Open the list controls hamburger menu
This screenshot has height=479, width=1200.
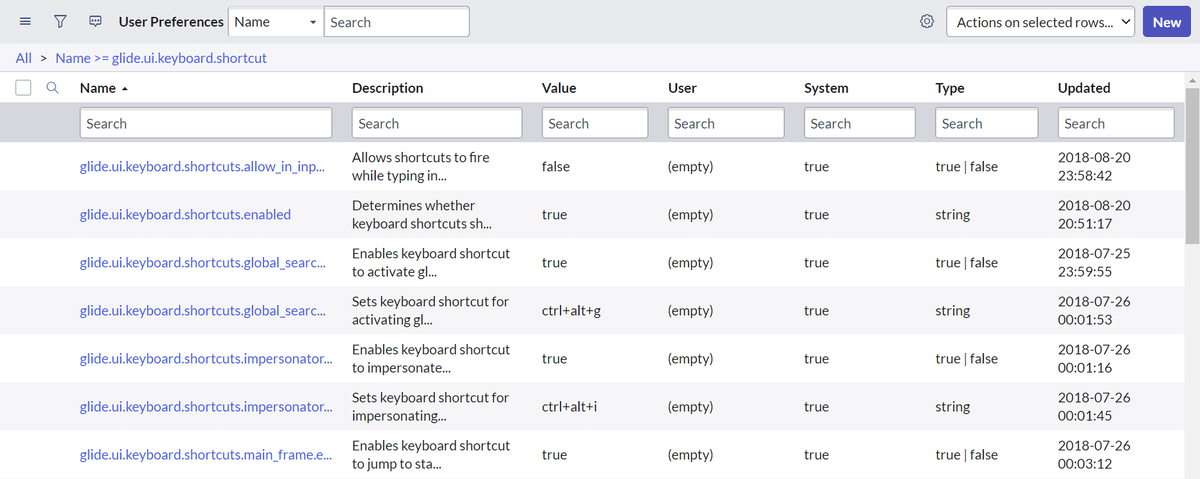tap(25, 21)
